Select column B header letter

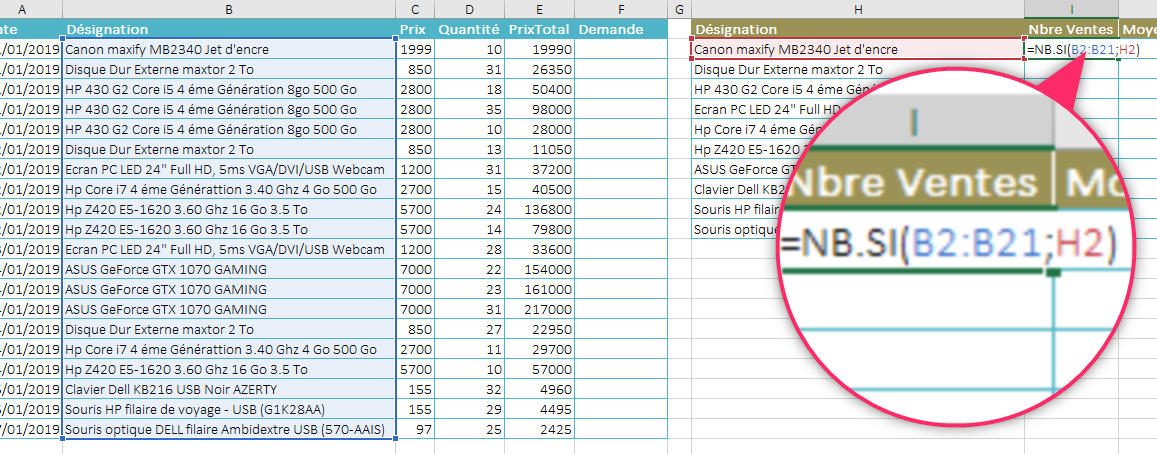pyautogui.click(x=229, y=10)
